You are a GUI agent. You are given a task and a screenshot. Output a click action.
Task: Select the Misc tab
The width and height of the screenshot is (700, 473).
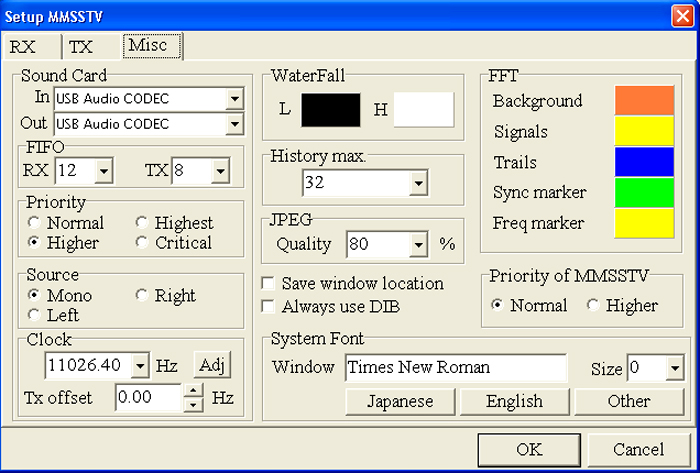coord(152,45)
